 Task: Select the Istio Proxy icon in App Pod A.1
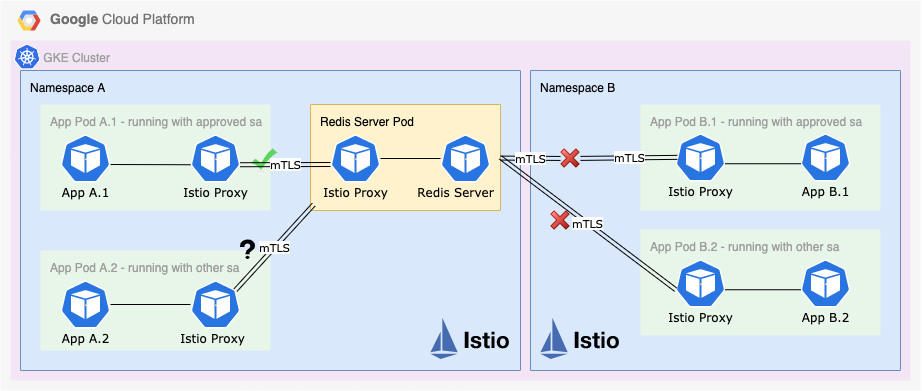[x=216, y=159]
